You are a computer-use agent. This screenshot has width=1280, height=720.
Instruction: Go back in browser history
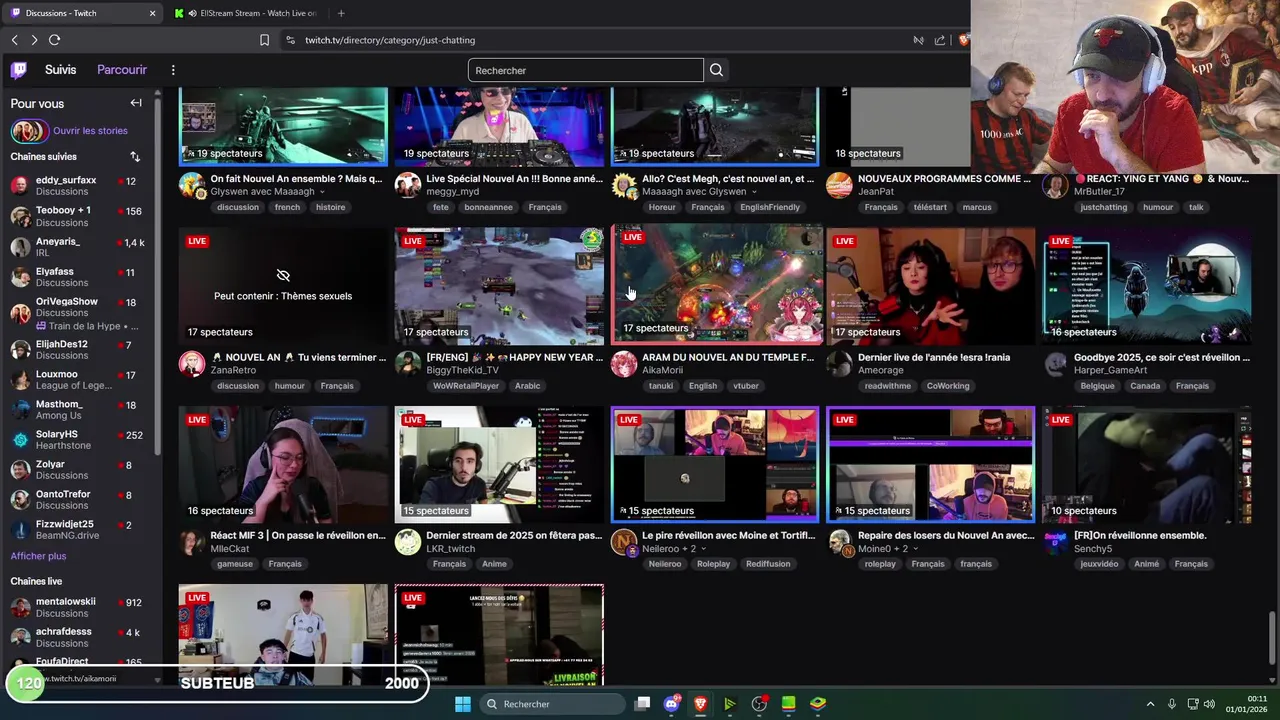14,40
